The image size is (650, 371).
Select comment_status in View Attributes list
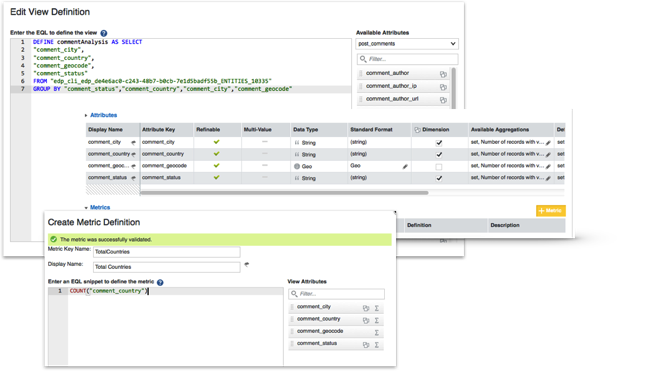point(336,344)
